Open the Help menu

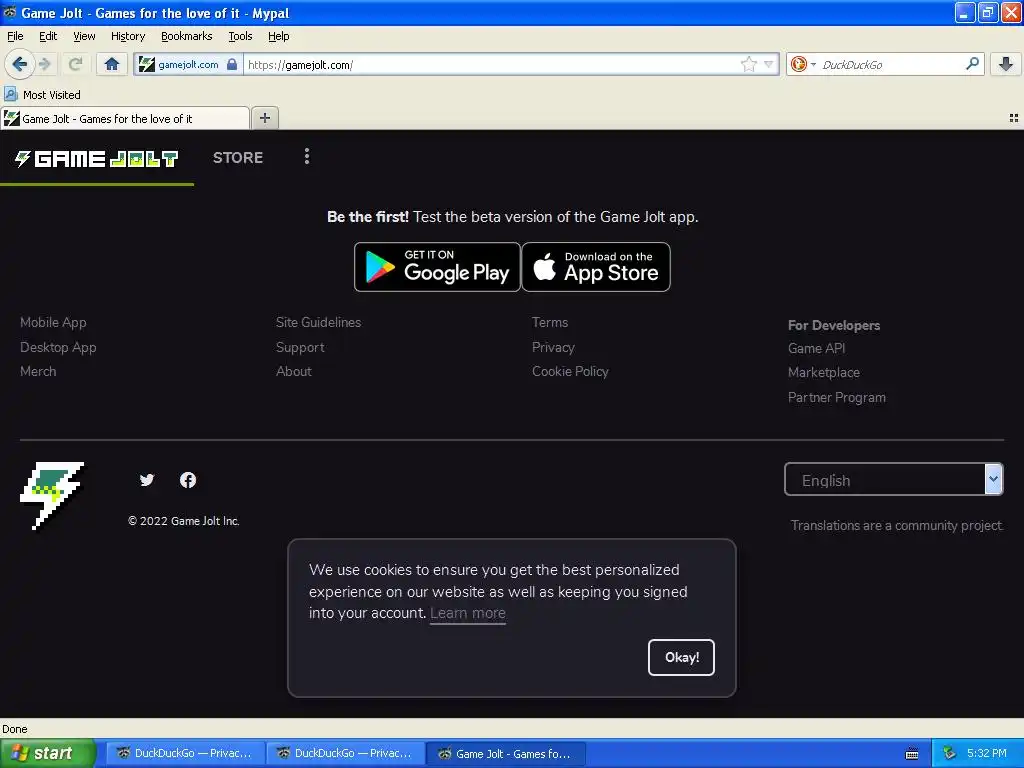click(278, 36)
